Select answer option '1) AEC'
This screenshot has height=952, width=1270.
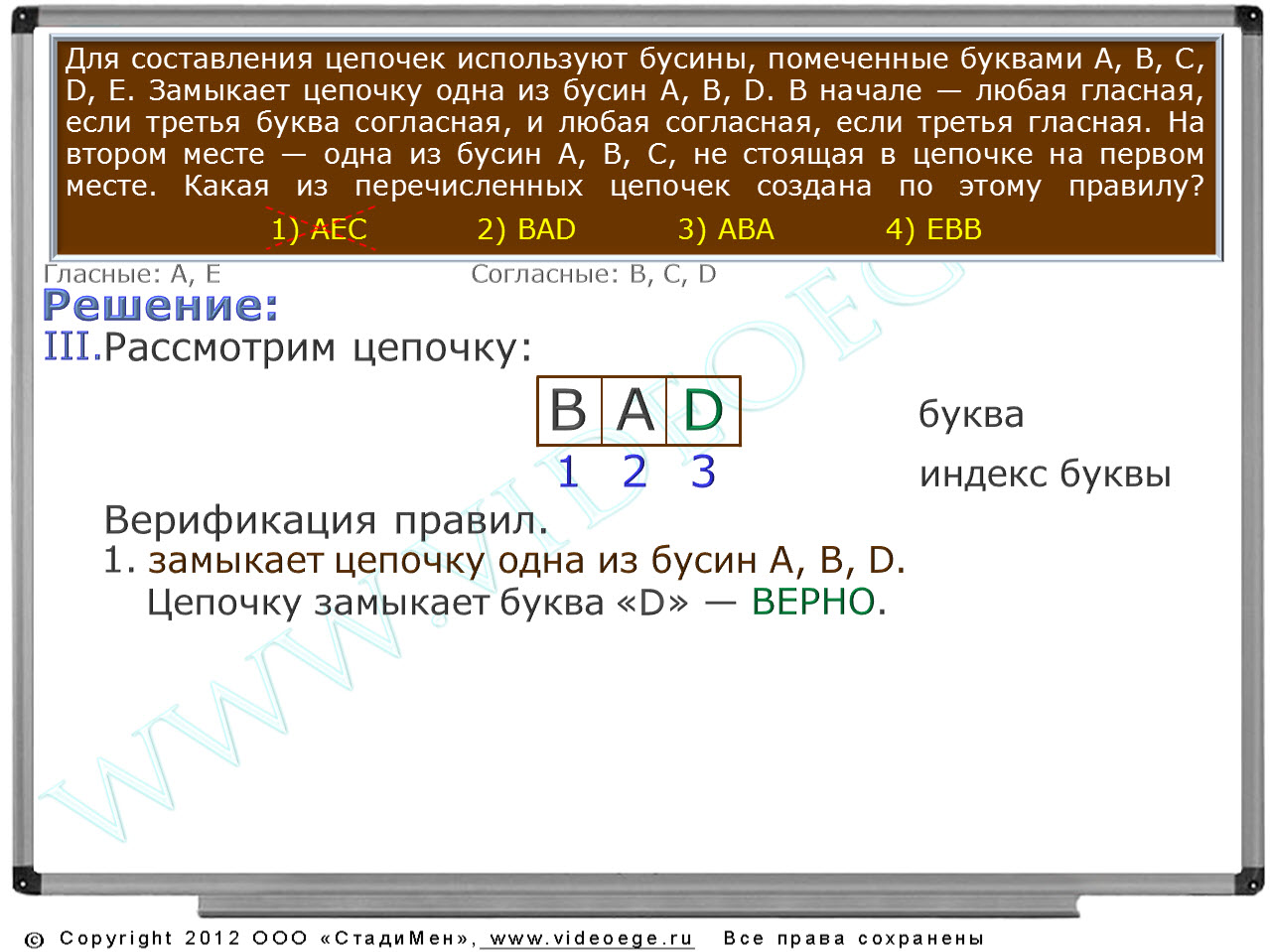tap(319, 229)
